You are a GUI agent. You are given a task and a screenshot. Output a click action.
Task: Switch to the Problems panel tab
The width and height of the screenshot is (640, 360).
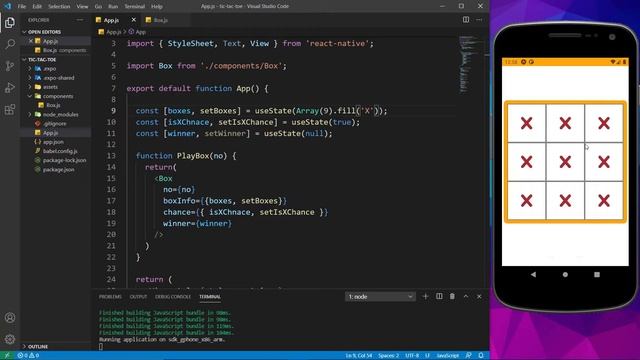click(110, 297)
